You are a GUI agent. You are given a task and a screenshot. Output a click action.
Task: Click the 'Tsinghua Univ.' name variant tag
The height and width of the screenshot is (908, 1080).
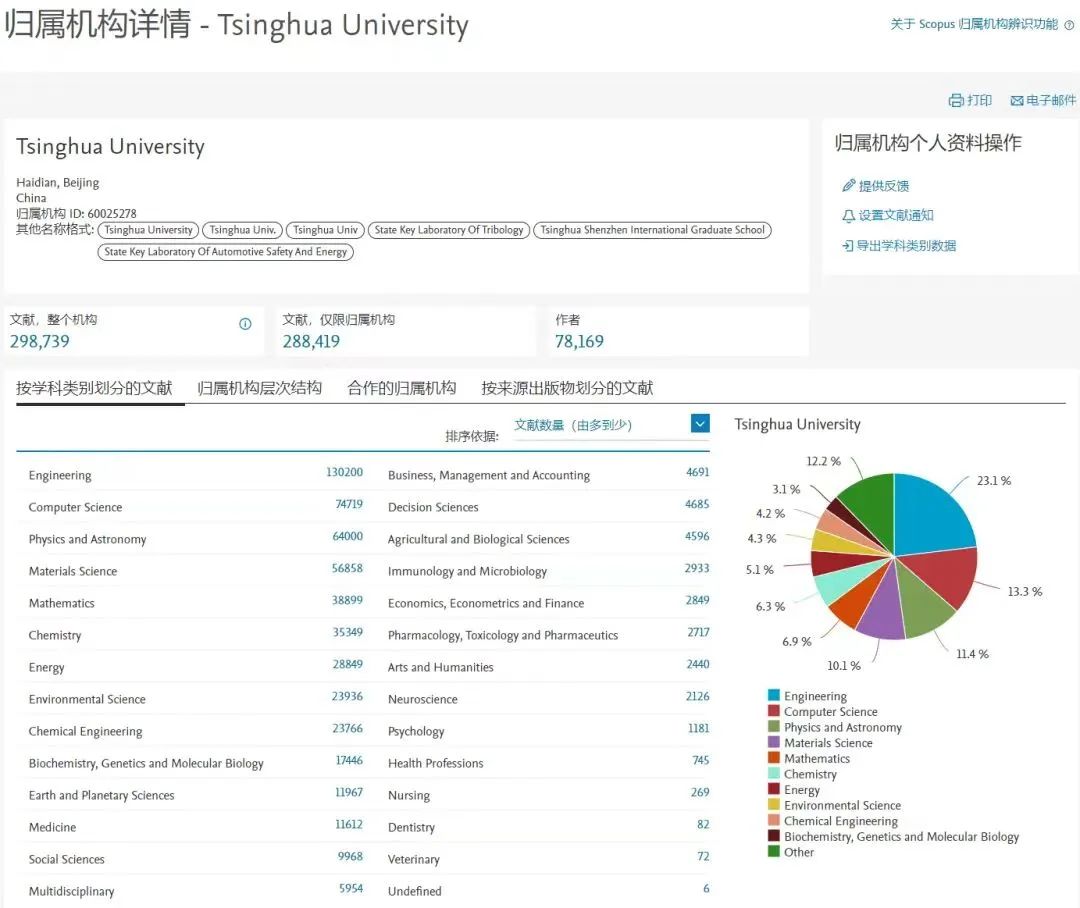point(242,230)
